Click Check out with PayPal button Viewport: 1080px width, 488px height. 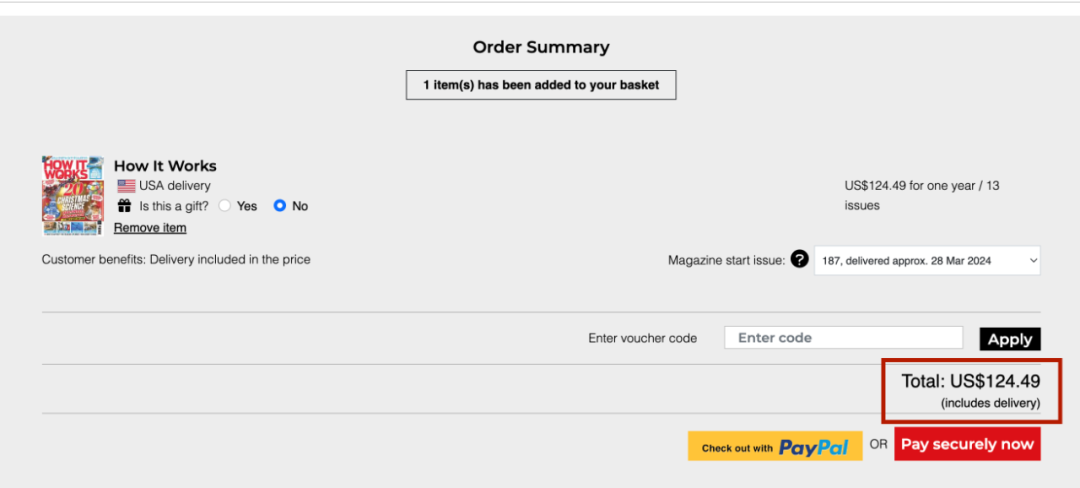(775, 446)
